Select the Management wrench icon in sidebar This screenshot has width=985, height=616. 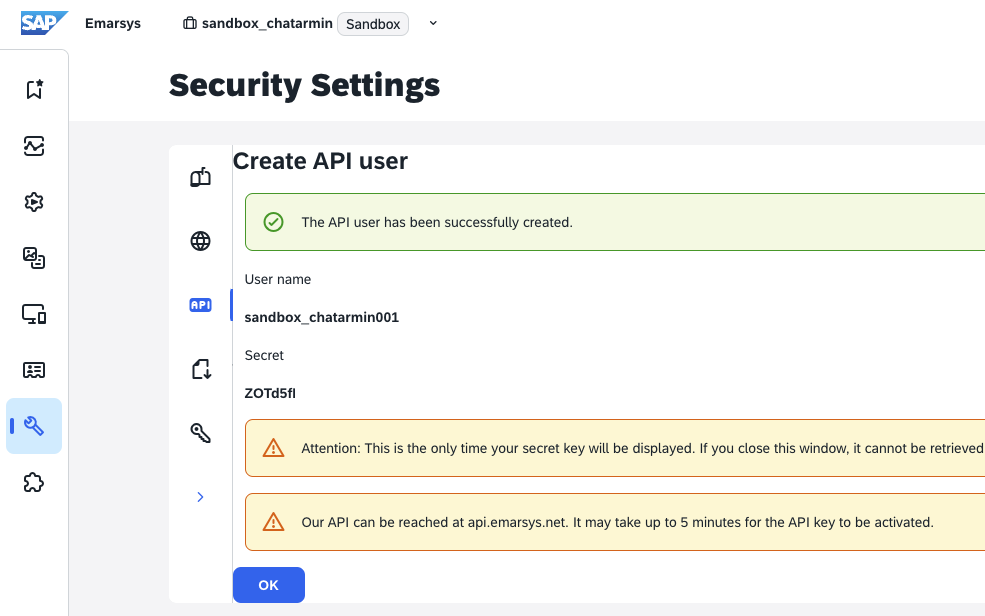pos(34,426)
